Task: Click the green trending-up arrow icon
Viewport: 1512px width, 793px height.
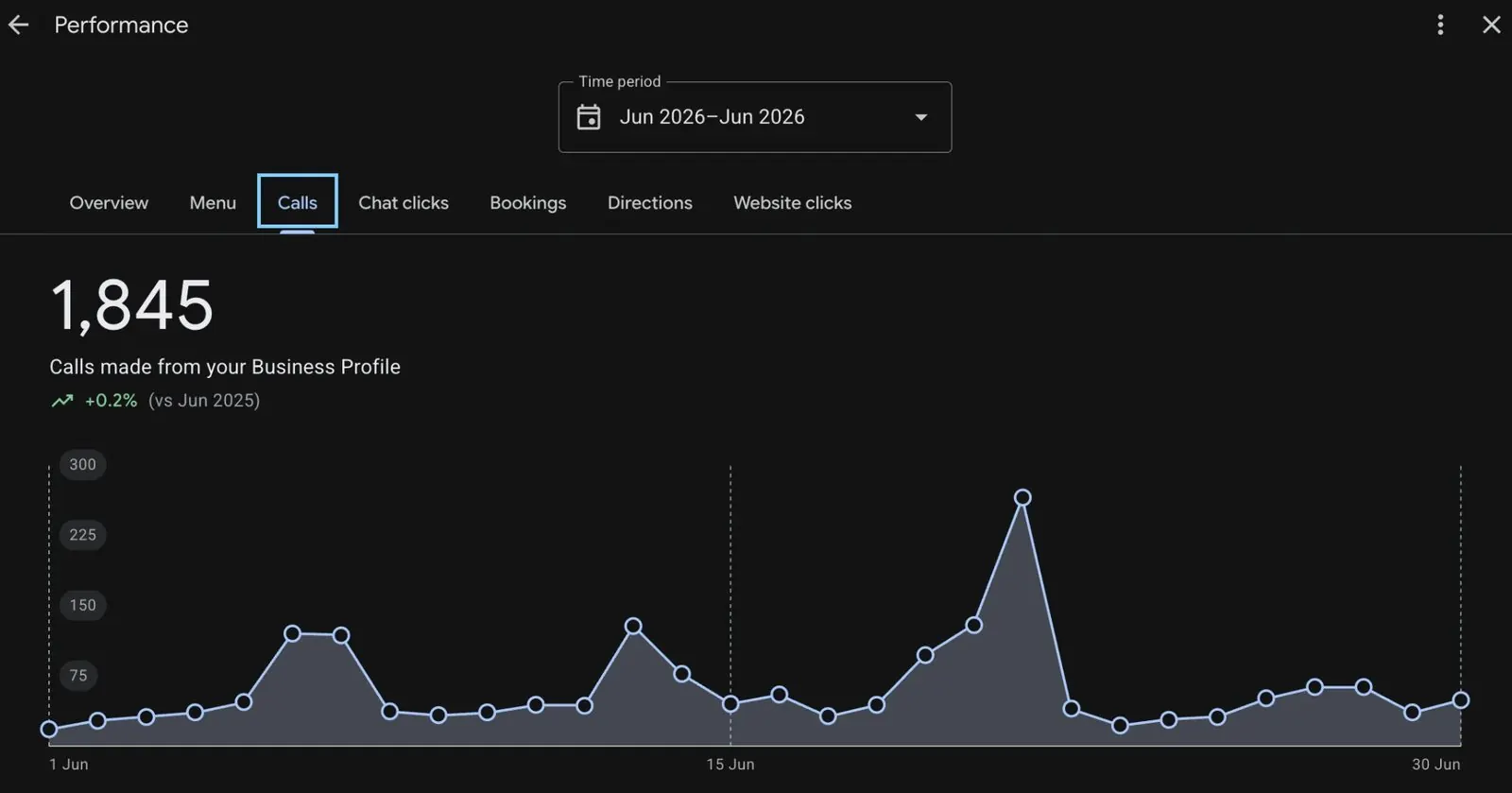Action: [62, 401]
